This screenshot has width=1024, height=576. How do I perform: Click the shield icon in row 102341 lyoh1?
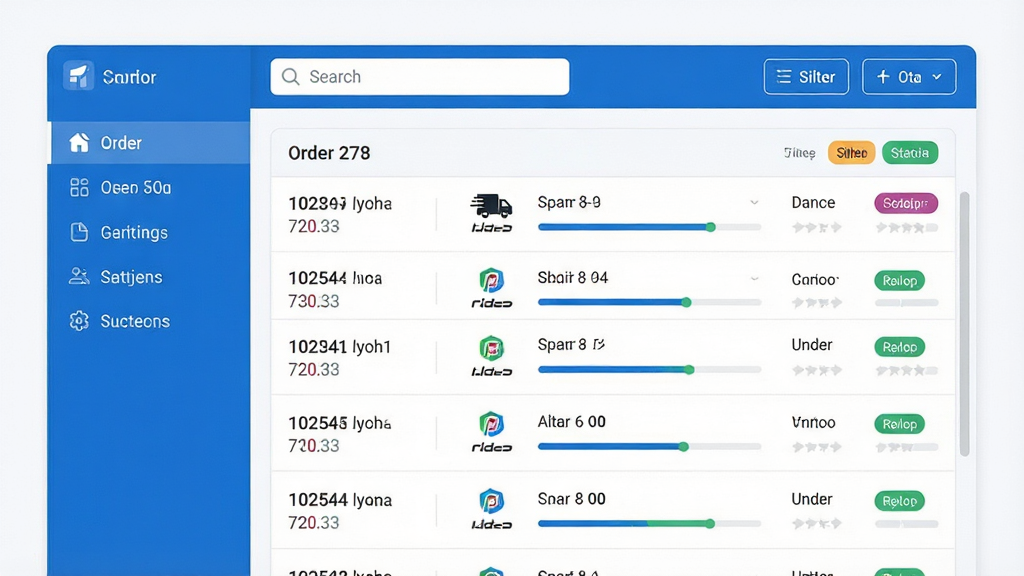[x=491, y=348]
